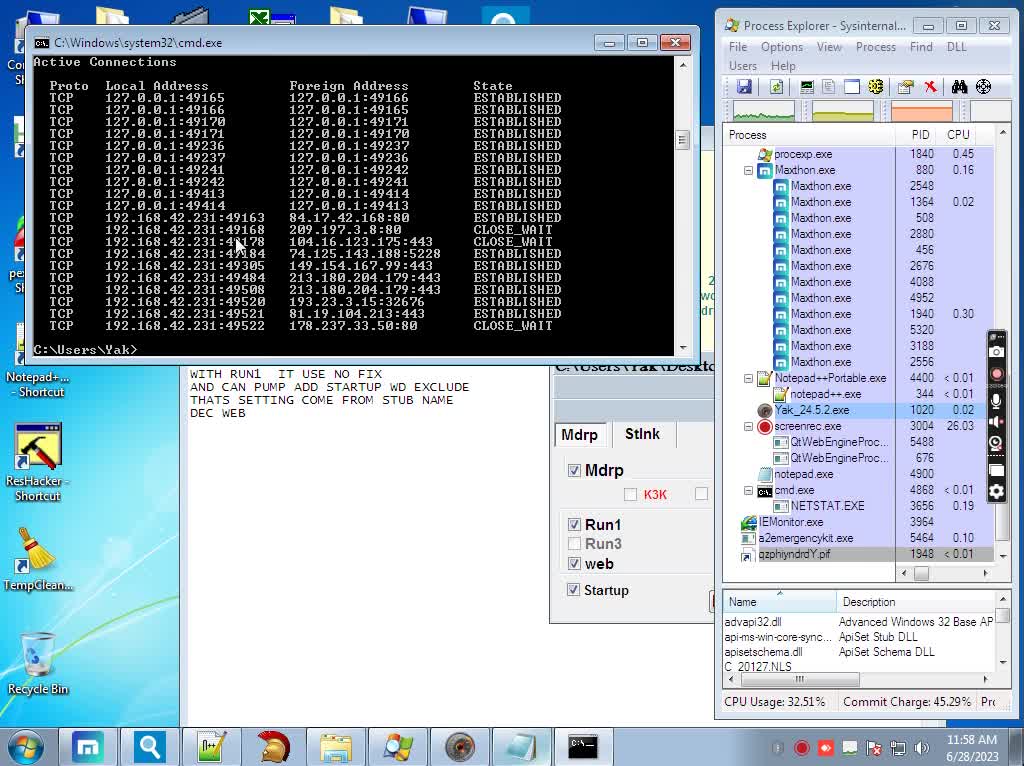Enable the K3K checkbox

pos(630,494)
